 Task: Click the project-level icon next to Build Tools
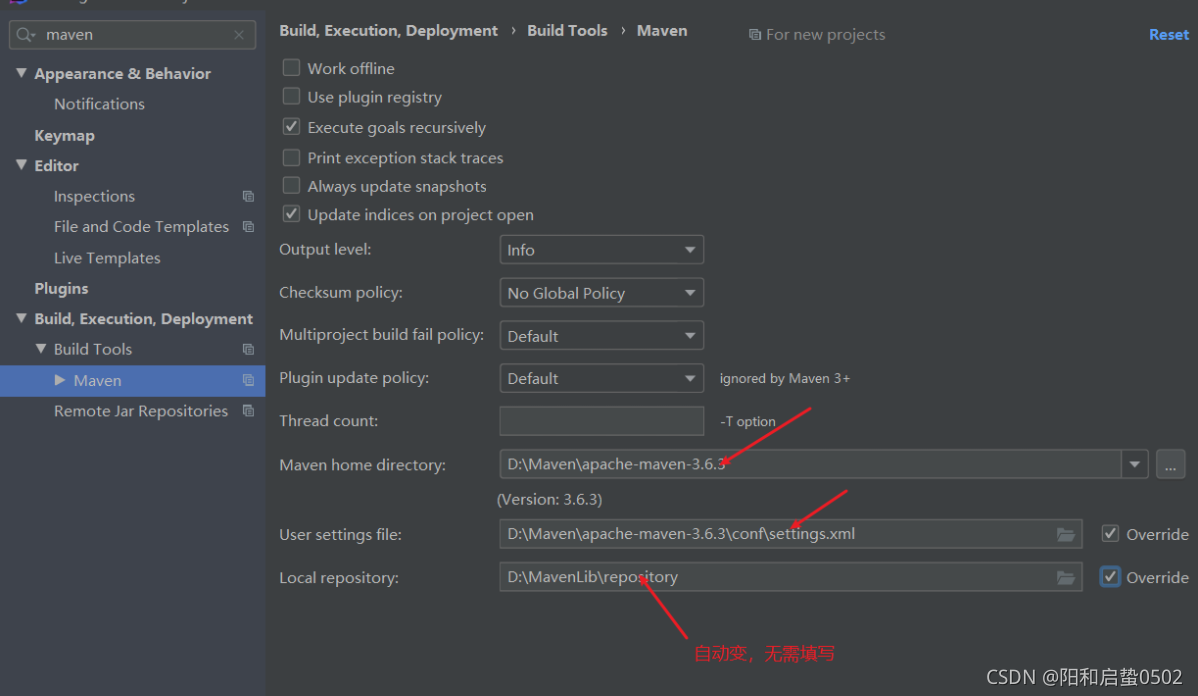coord(248,349)
